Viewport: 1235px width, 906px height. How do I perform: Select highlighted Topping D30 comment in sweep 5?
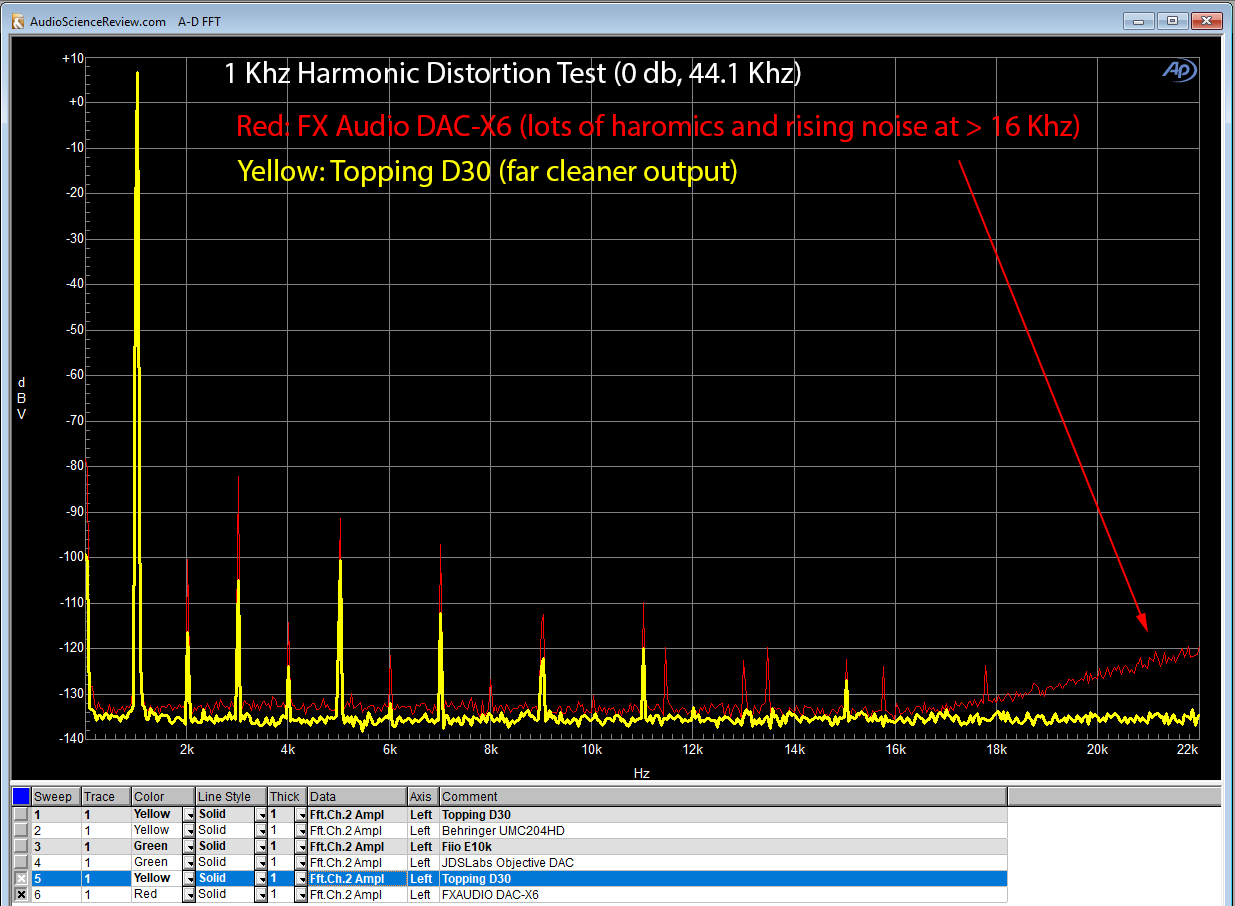click(723, 878)
